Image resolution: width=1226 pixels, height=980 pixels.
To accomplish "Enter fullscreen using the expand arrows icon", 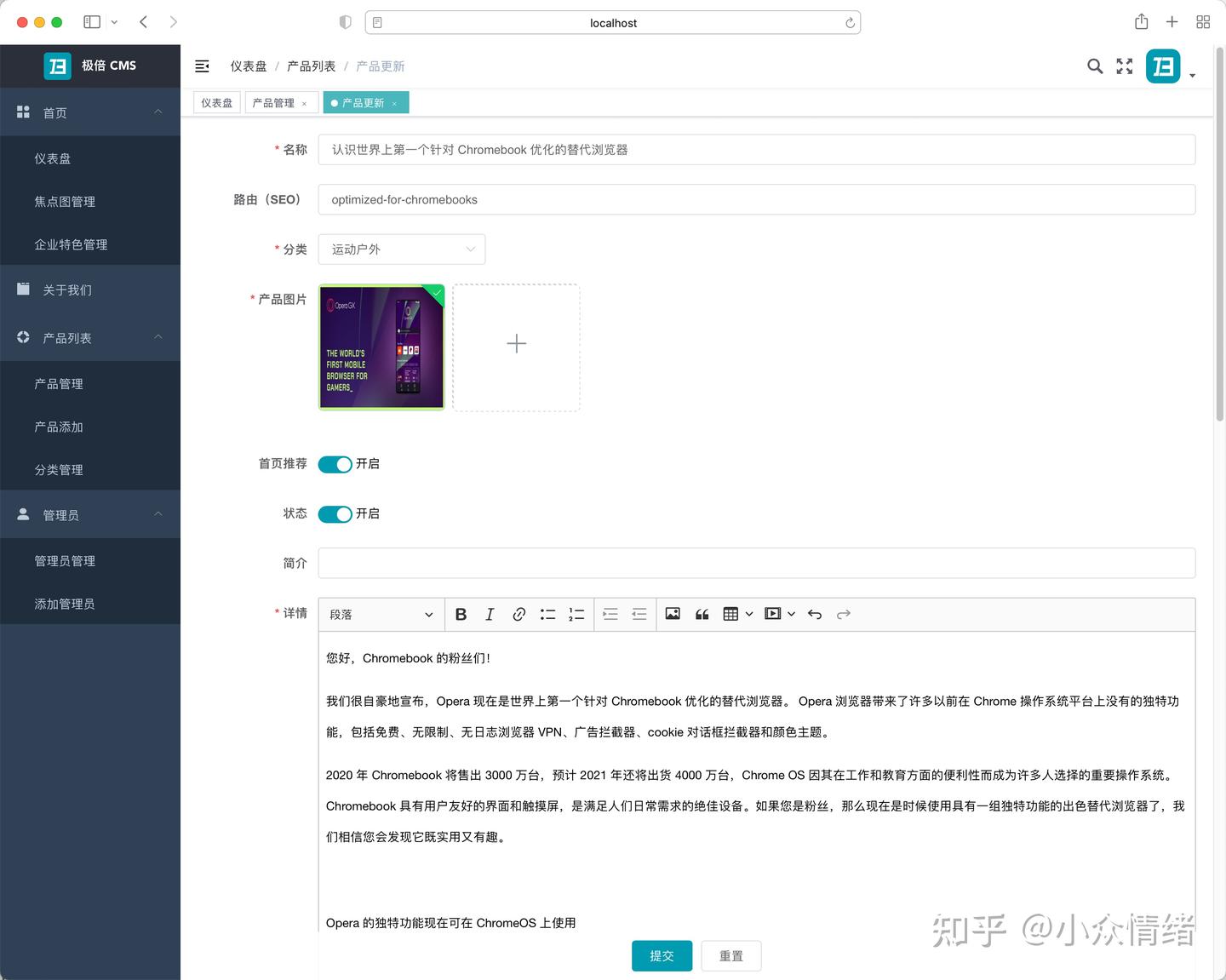I will (1124, 66).
